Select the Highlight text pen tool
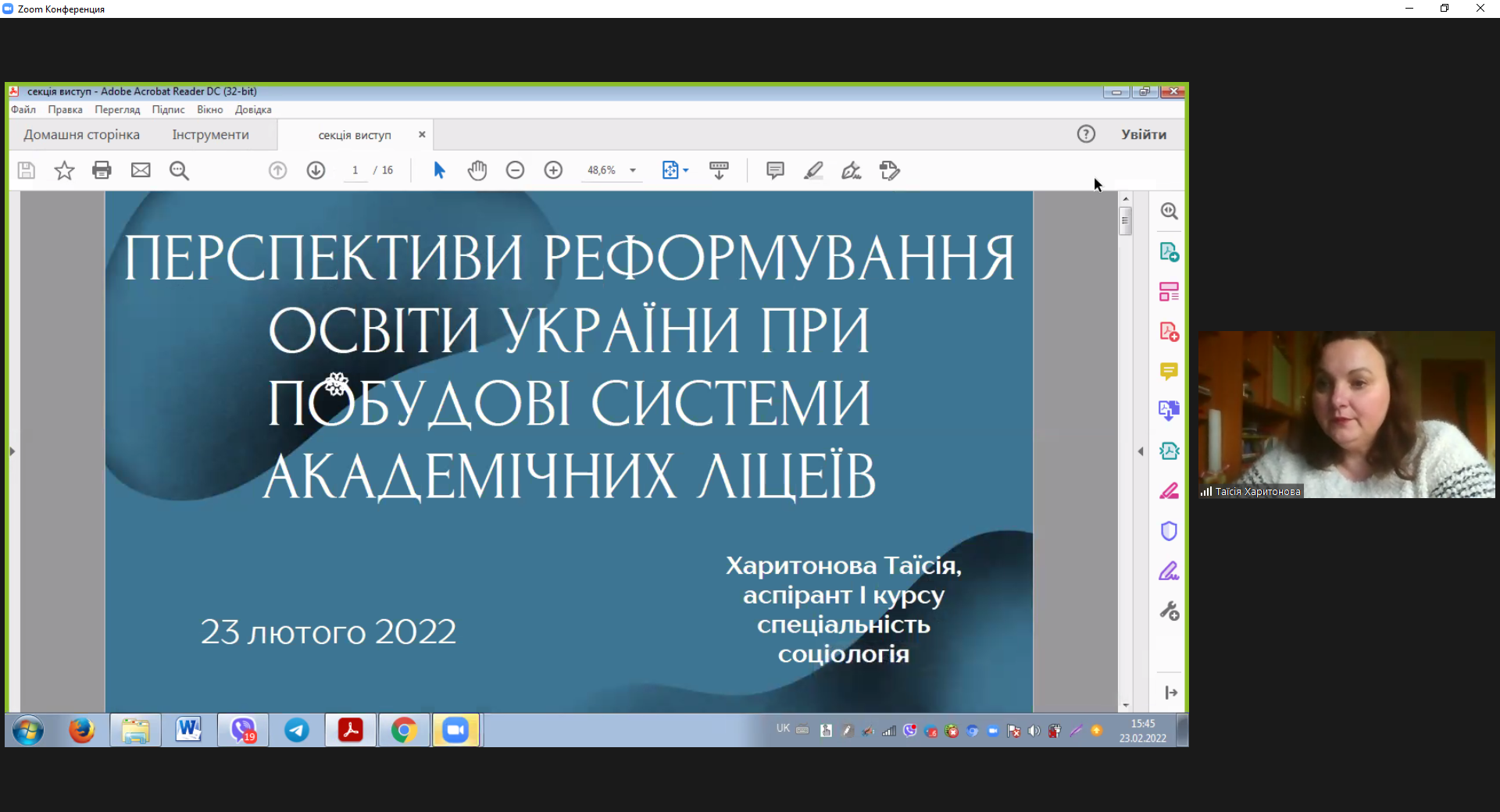This screenshot has width=1500, height=812. 813,170
